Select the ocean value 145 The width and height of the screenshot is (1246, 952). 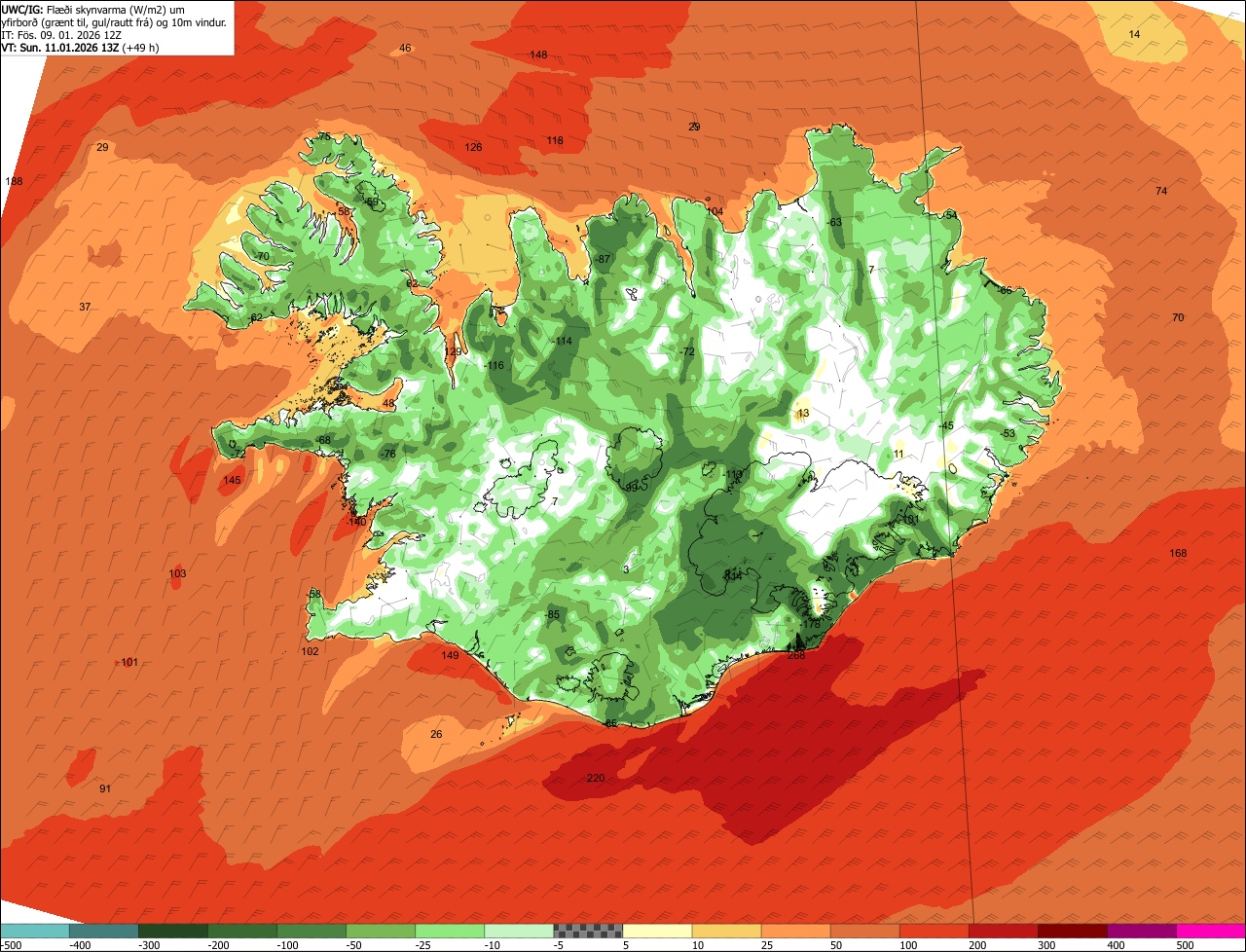232,480
